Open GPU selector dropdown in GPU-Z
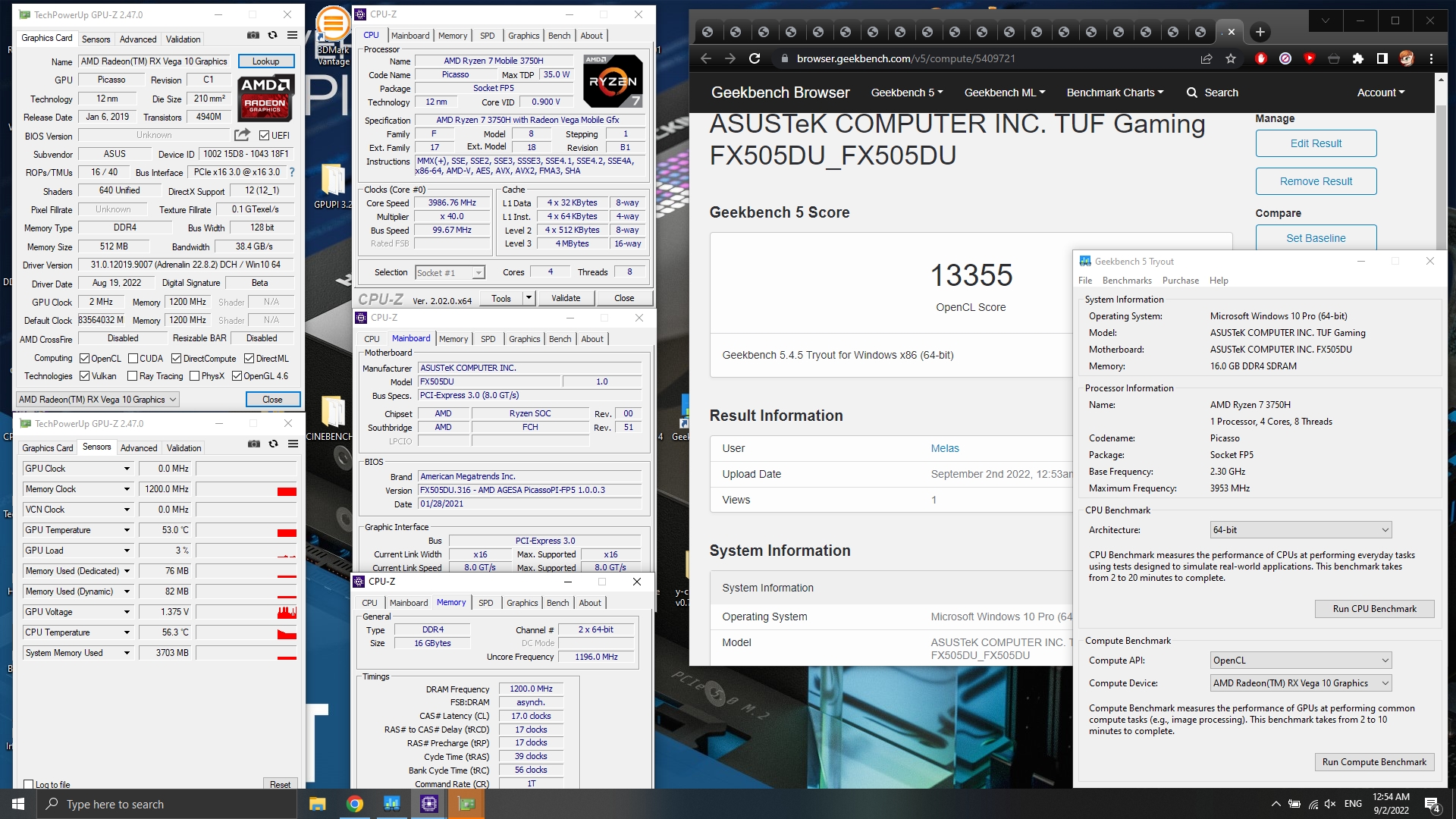 (98, 400)
